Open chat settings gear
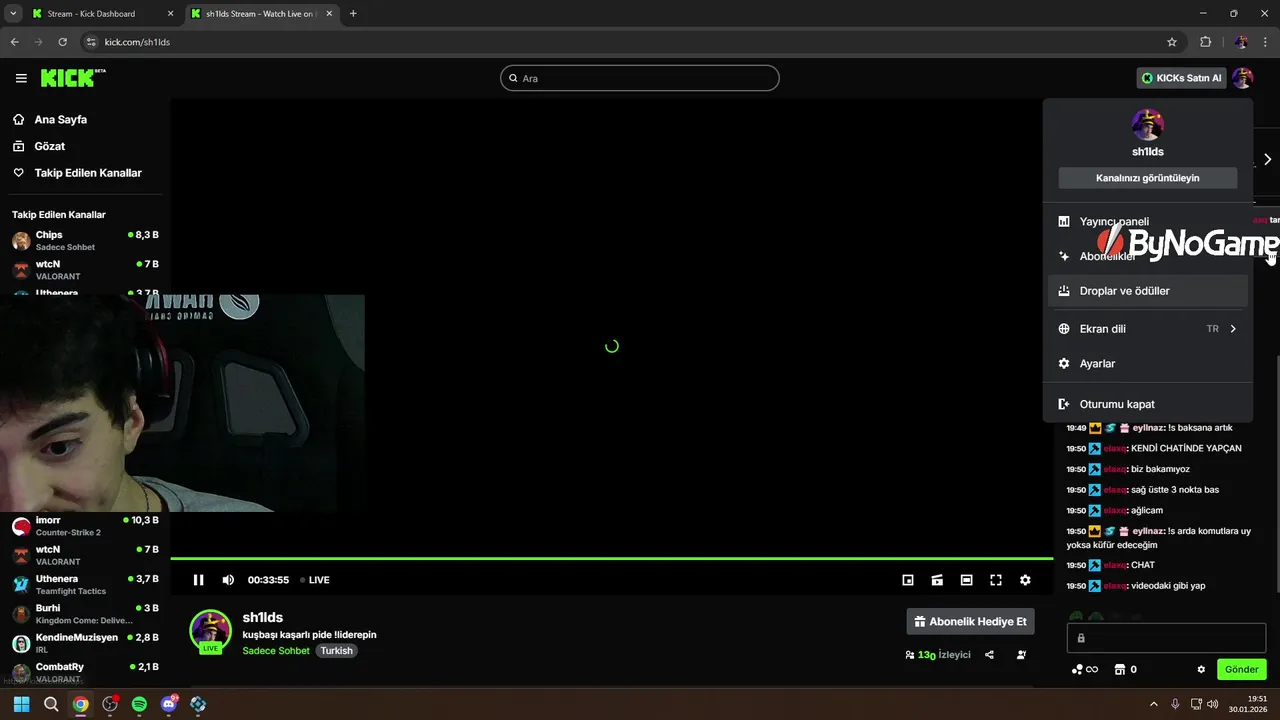This screenshot has height=720, width=1280. click(x=1201, y=670)
